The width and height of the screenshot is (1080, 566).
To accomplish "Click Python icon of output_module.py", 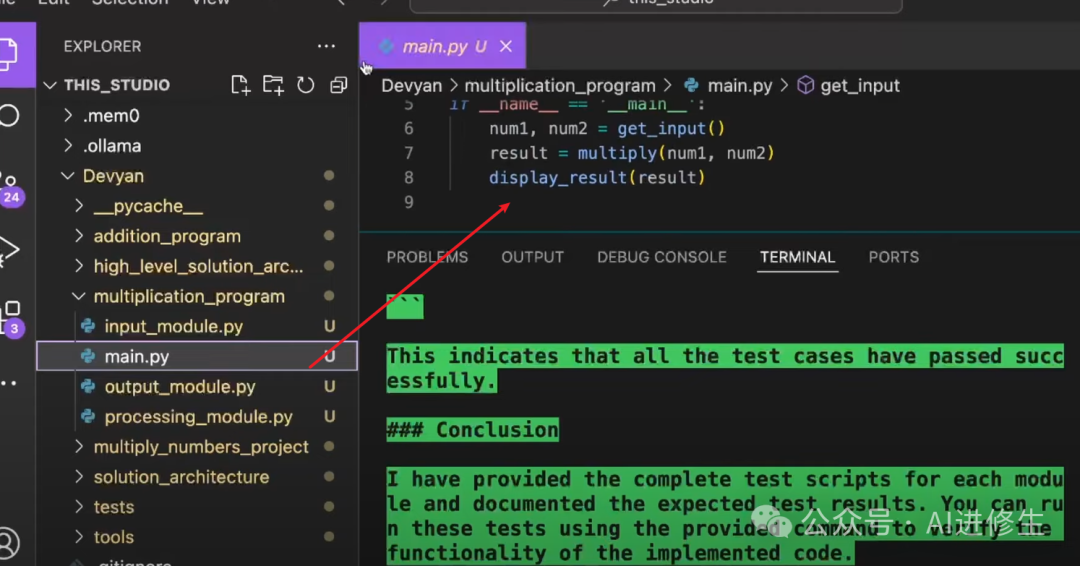I will point(88,386).
